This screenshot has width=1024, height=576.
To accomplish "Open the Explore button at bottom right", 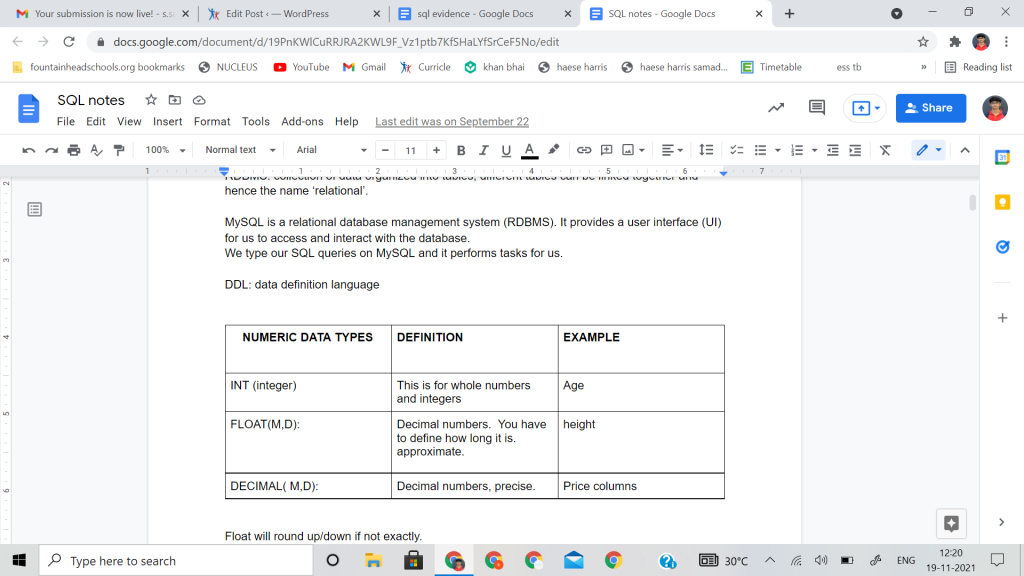I will (x=952, y=523).
